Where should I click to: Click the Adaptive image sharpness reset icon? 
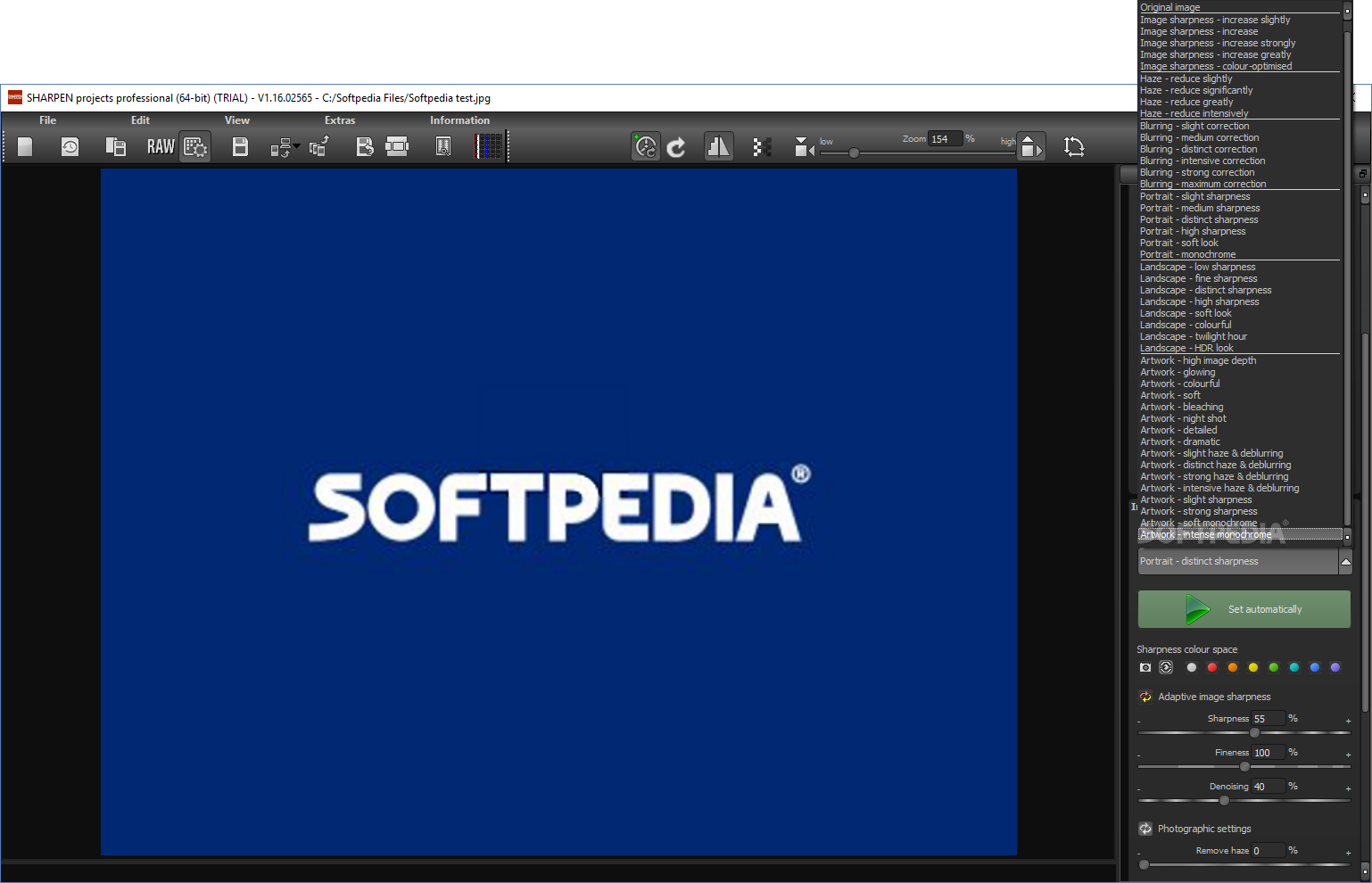pyautogui.click(x=1145, y=697)
